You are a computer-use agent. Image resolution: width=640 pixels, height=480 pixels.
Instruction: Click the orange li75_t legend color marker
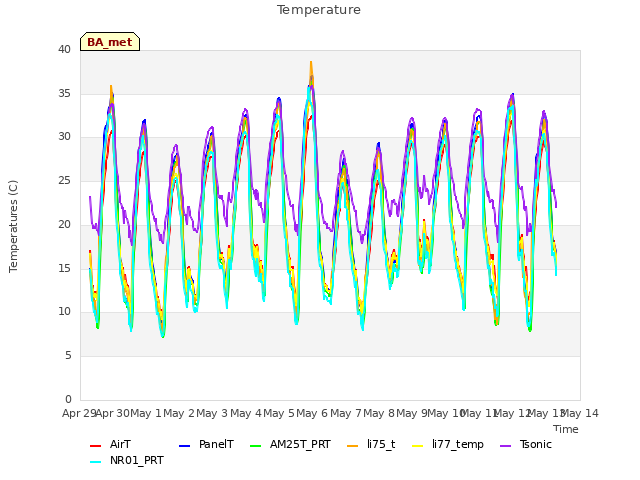353,446
